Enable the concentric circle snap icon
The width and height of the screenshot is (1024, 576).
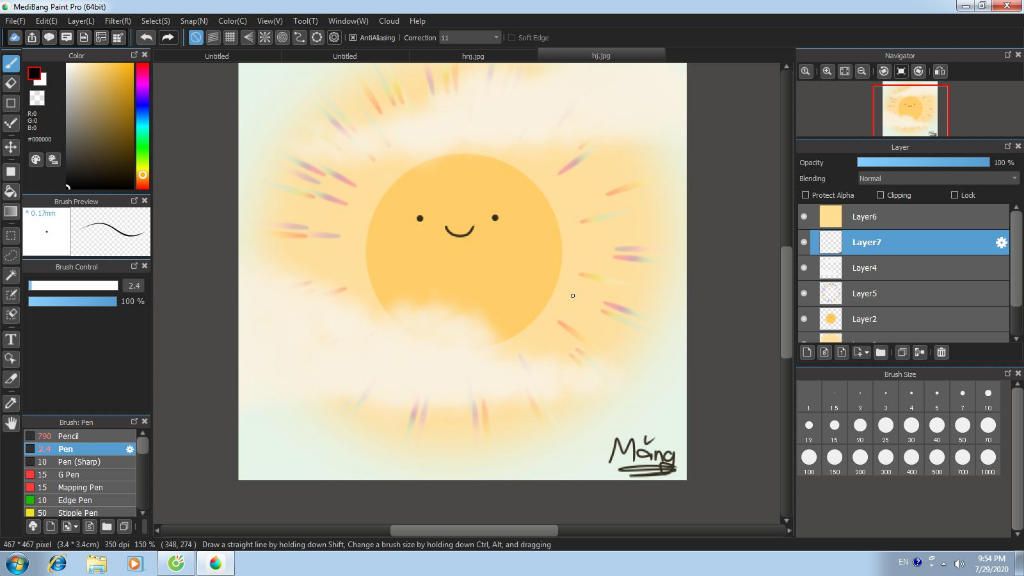[282, 37]
